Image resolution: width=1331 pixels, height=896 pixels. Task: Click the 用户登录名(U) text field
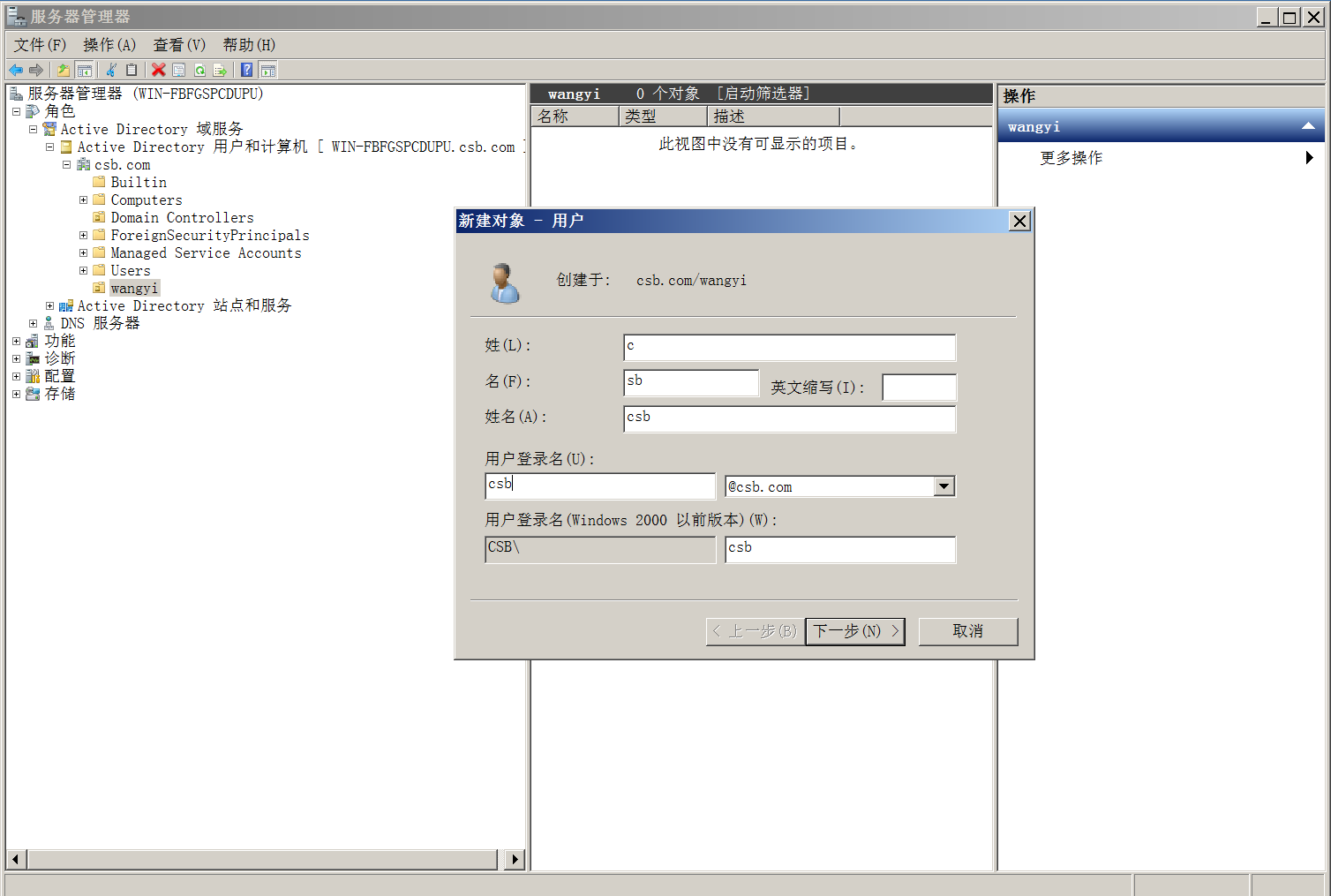click(x=600, y=486)
